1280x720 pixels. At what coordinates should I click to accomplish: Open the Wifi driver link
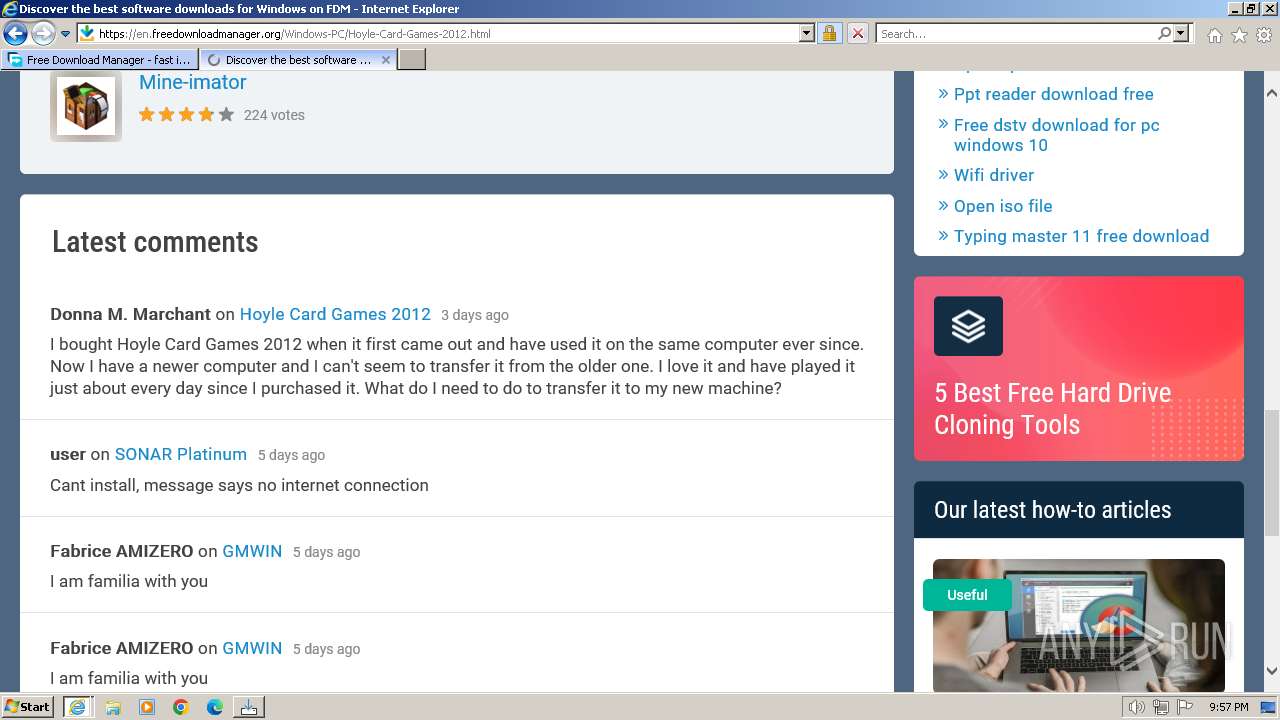click(993, 175)
